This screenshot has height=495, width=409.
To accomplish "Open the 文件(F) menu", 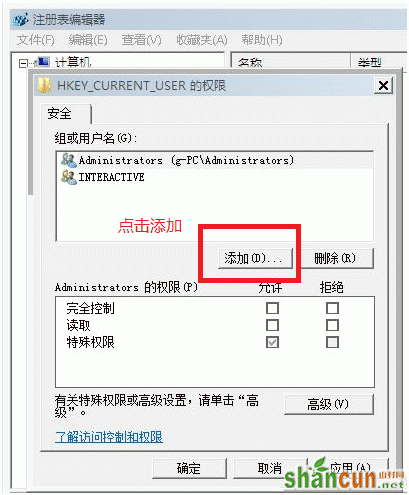I will (x=36, y=40).
